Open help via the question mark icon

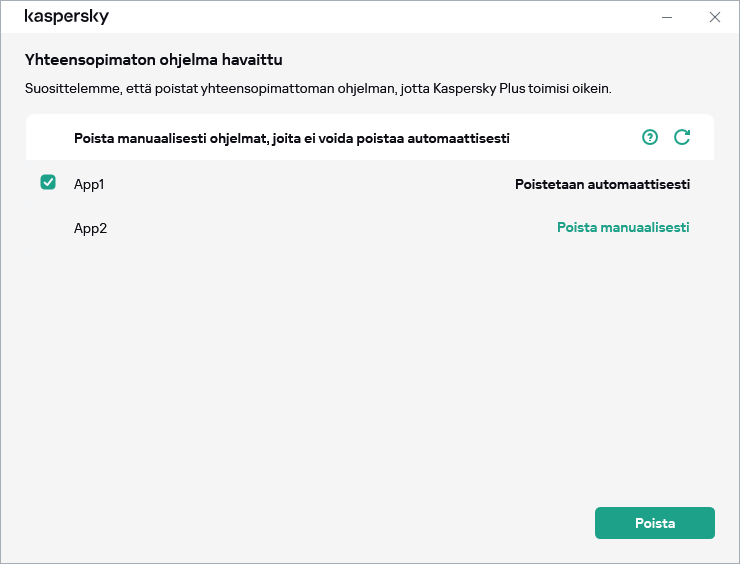pos(650,137)
